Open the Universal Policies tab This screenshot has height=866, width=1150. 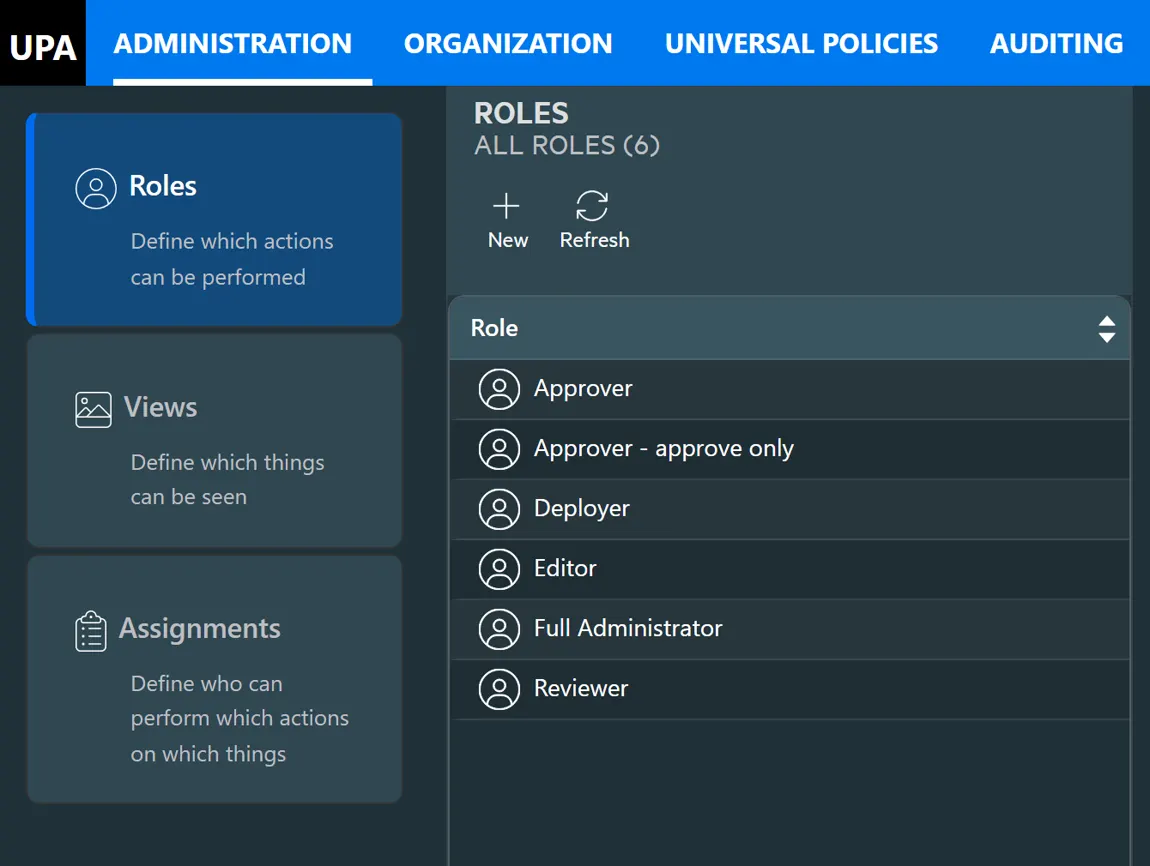point(801,43)
